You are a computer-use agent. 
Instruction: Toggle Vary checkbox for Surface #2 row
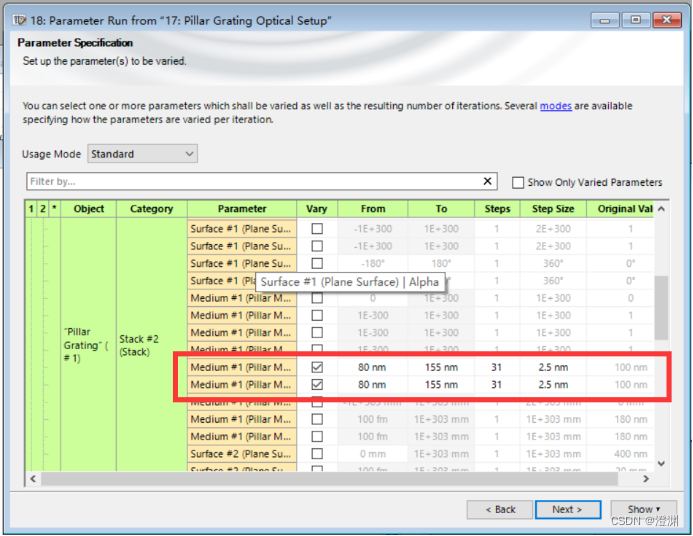click(x=317, y=454)
